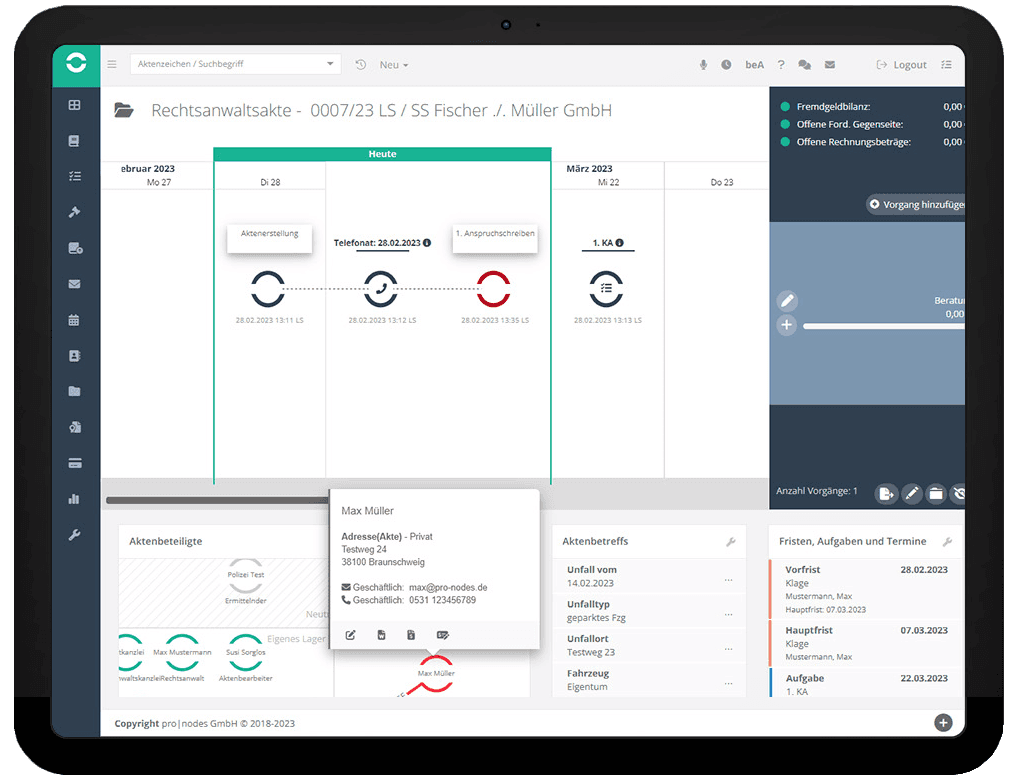Click the email address max@pro-nodes.de

coord(448,587)
